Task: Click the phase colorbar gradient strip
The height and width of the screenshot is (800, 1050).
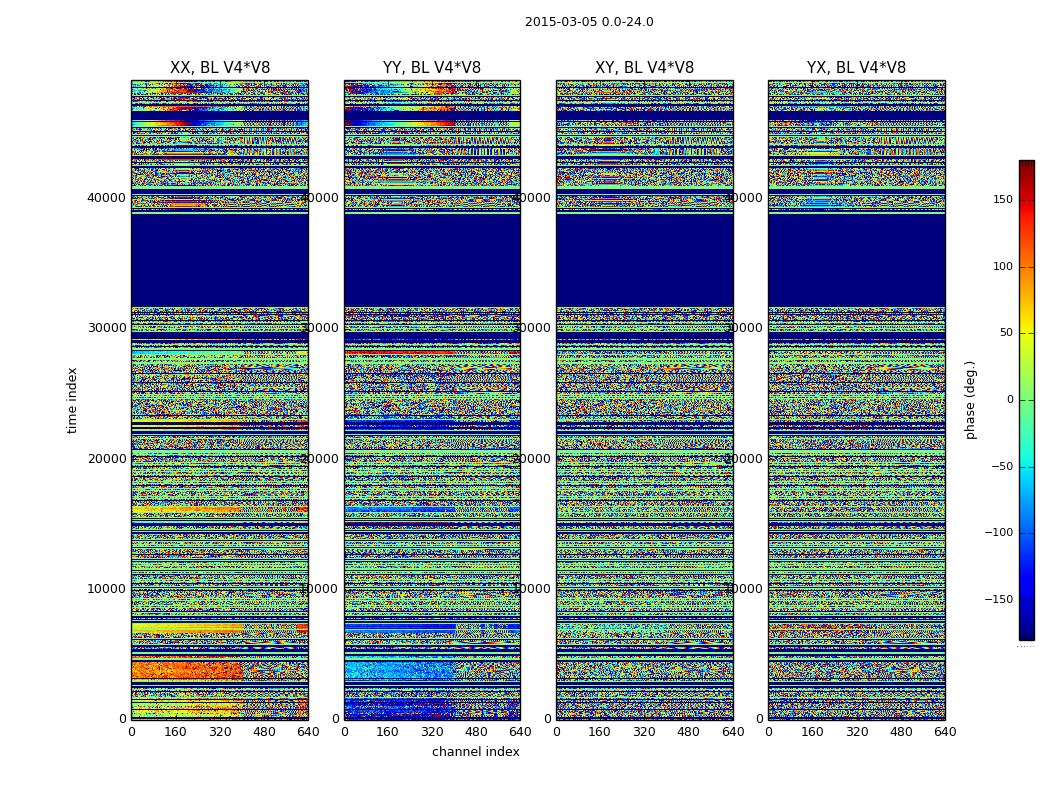Action: pyautogui.click(x=1027, y=400)
